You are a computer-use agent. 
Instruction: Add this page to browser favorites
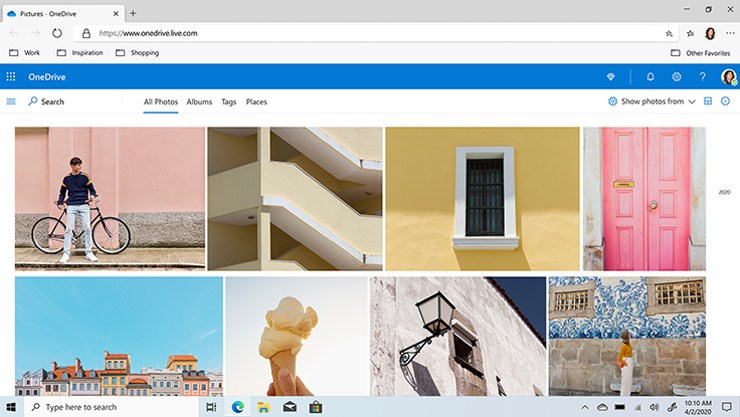(x=669, y=33)
